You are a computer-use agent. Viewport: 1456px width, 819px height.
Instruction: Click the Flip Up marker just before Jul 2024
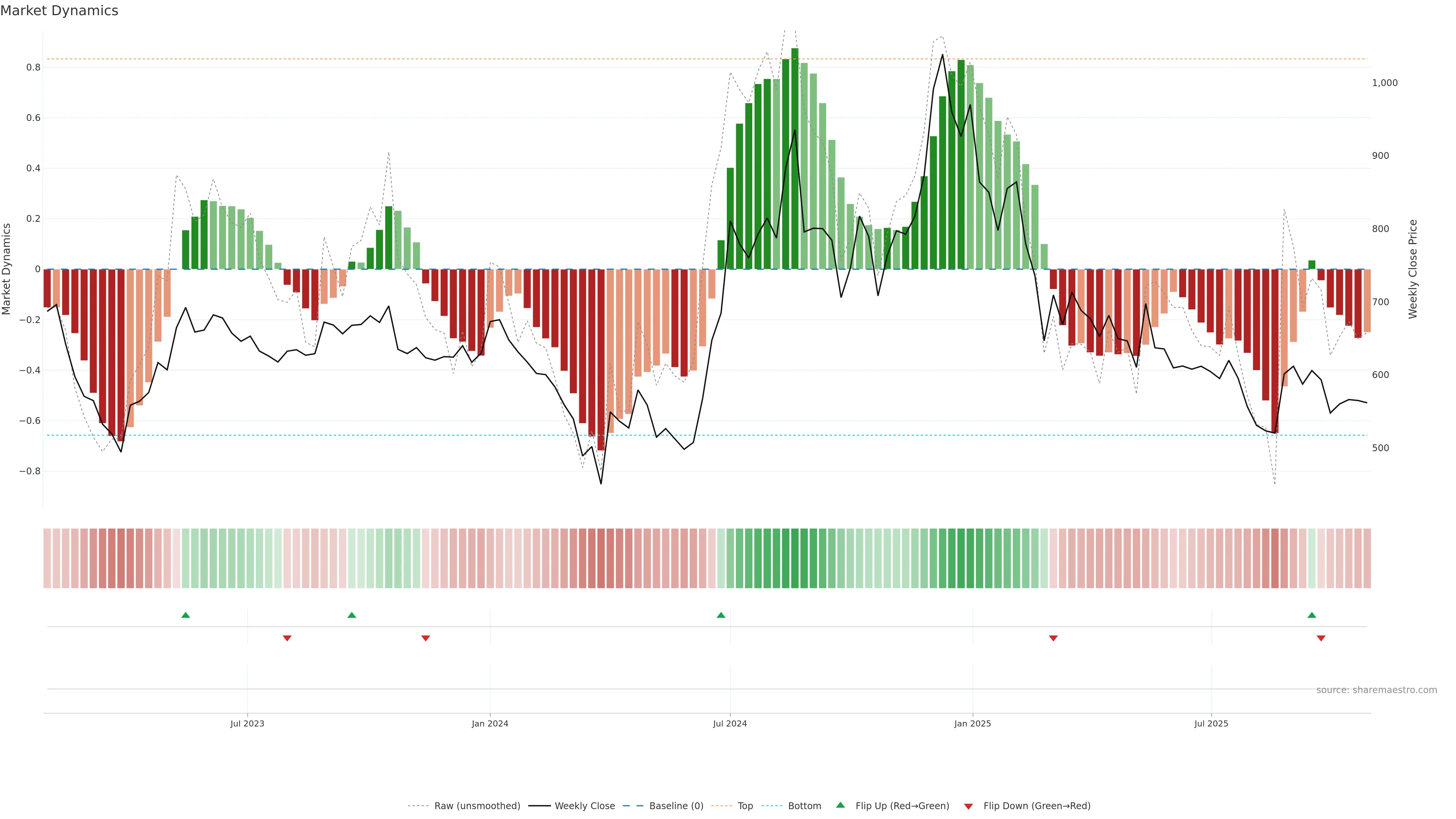[721, 615]
